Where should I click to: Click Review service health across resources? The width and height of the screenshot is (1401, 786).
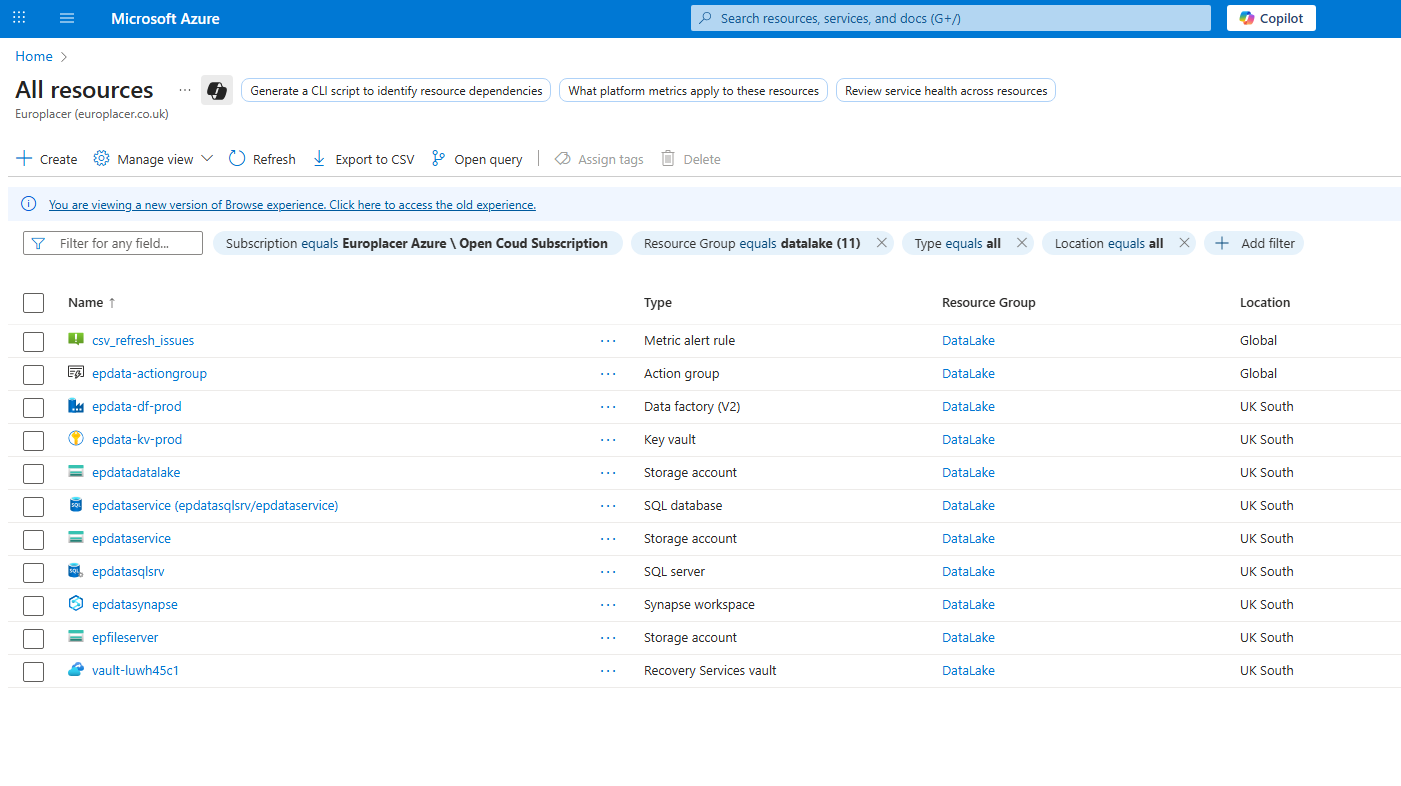945,90
